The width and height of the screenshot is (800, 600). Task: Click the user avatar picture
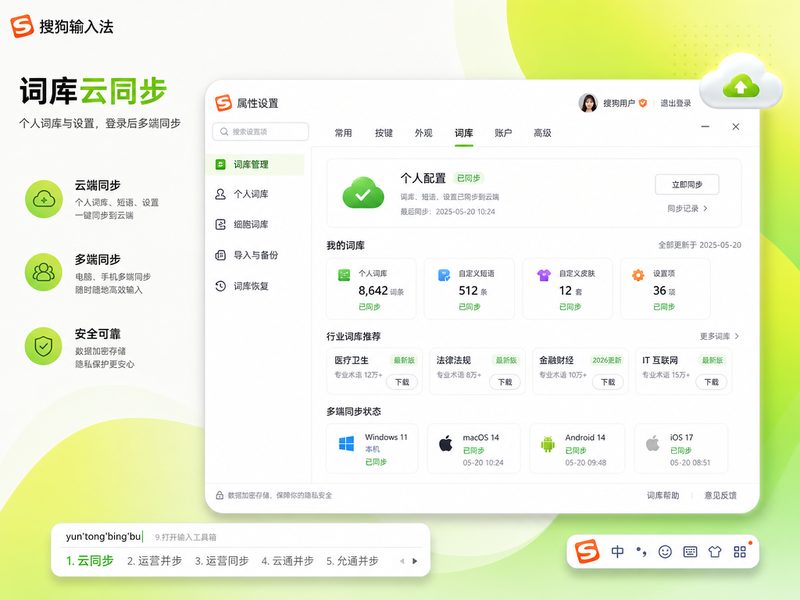(x=588, y=103)
